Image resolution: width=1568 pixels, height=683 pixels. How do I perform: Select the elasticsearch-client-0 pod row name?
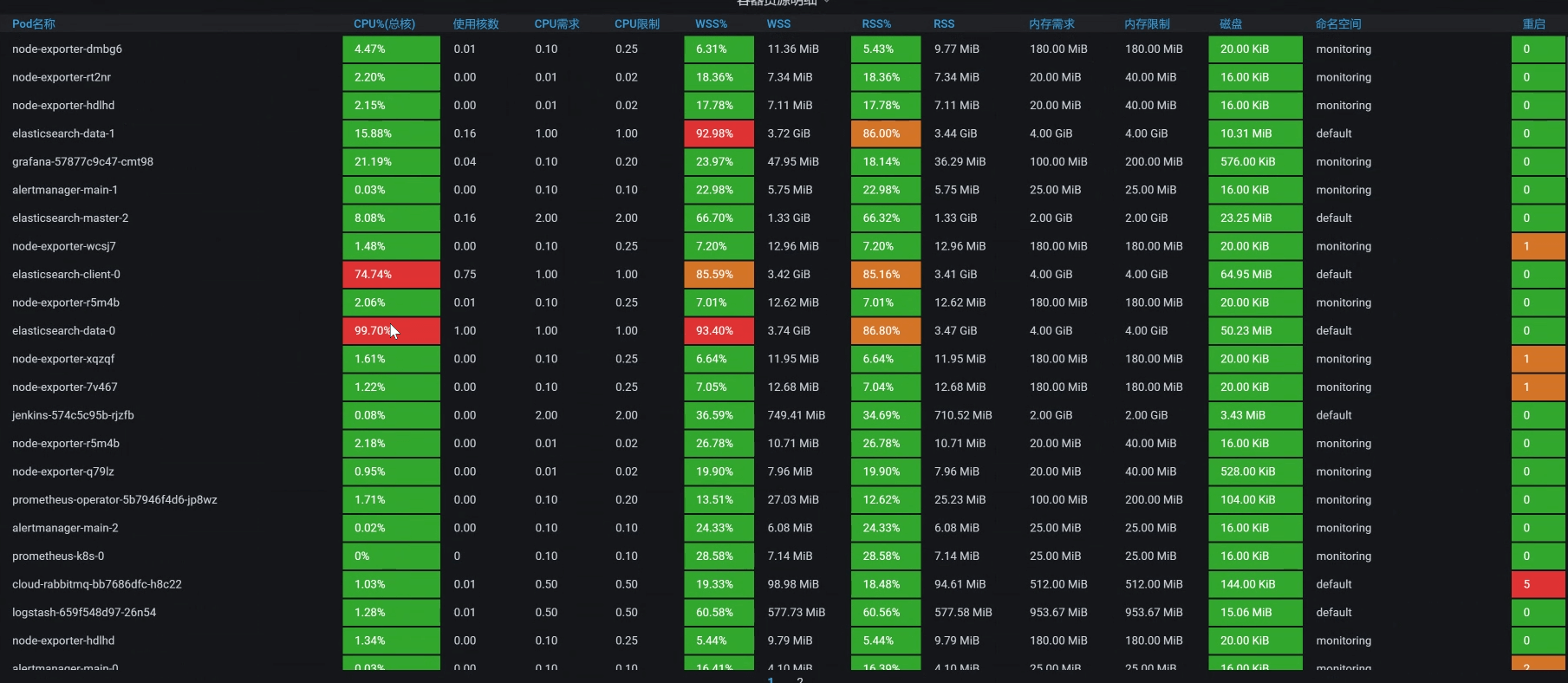pyautogui.click(x=66, y=275)
